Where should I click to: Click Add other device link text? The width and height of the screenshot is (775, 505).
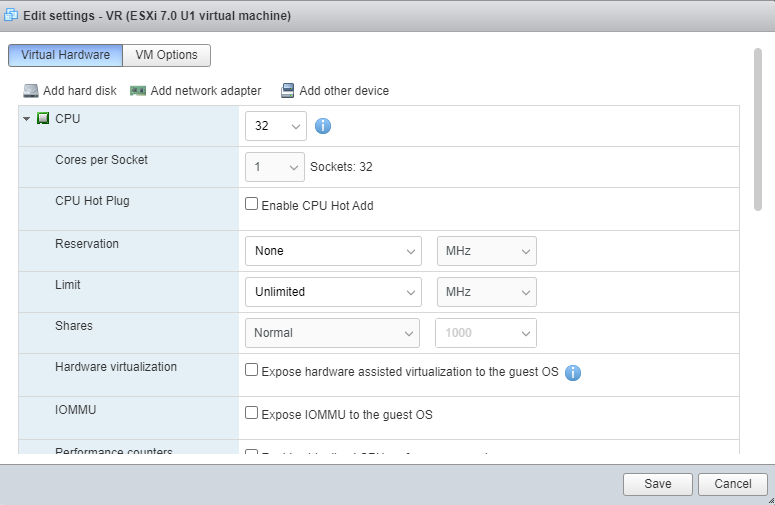point(344,91)
